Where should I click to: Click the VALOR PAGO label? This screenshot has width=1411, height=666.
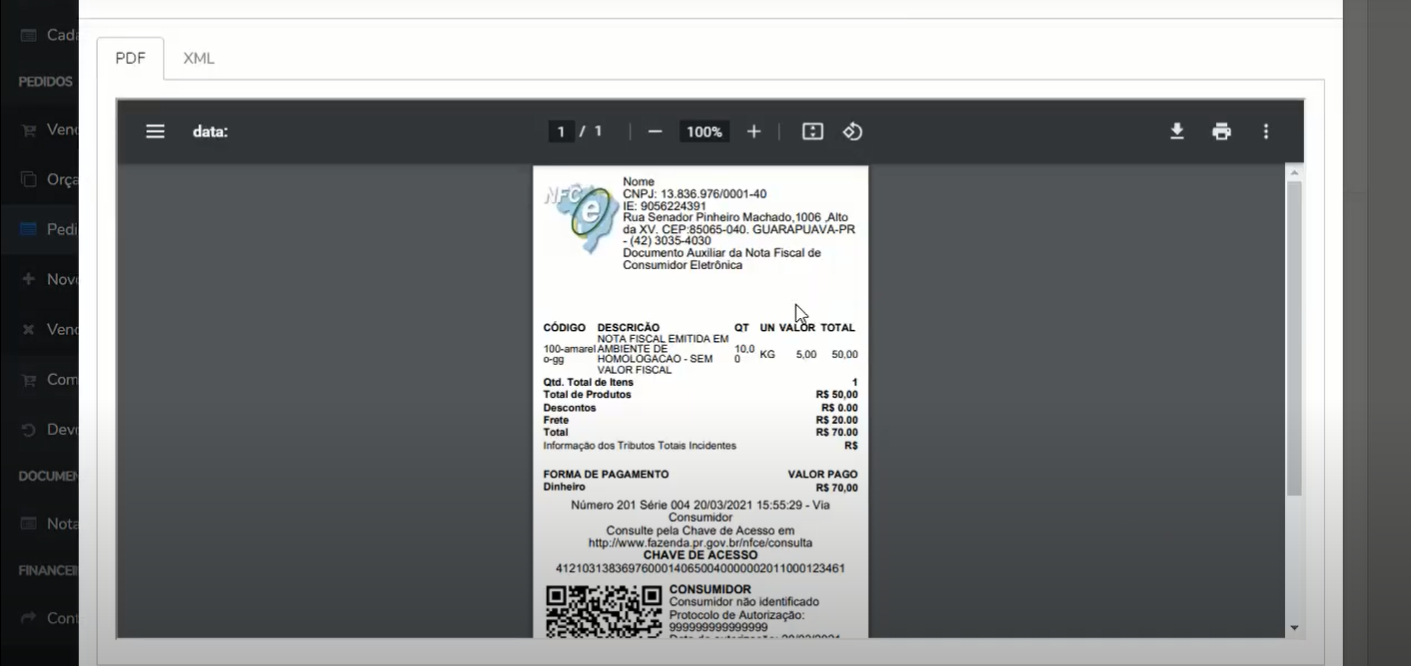[x=822, y=474]
